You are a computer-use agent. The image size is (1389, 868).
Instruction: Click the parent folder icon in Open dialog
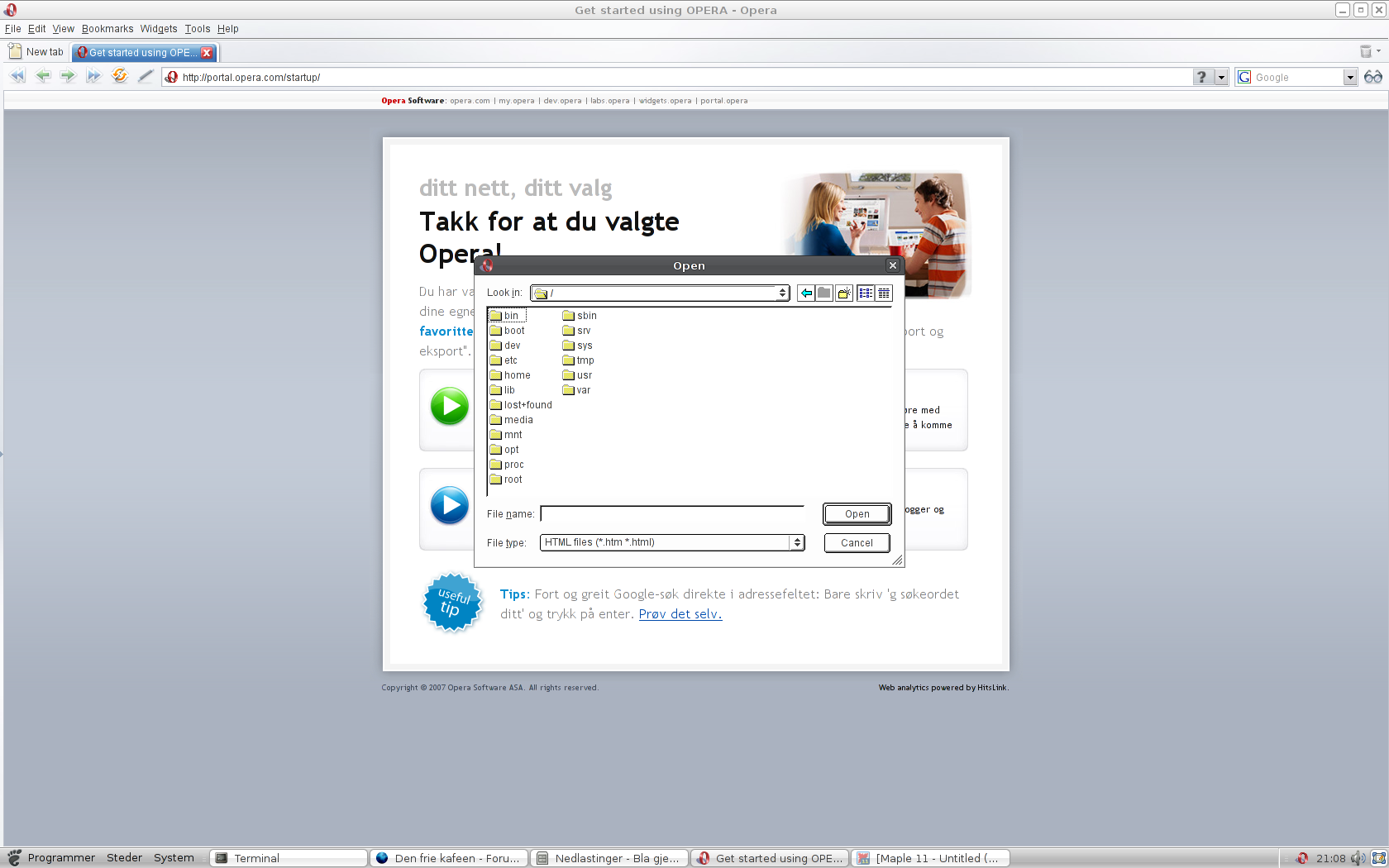coord(824,293)
